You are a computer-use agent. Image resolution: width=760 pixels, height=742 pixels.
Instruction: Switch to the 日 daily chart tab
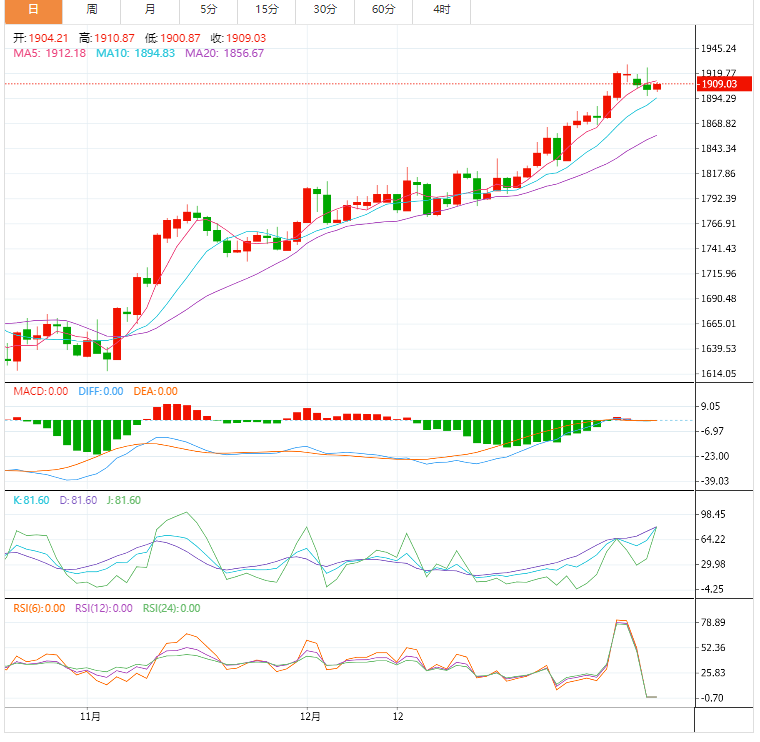33,9
